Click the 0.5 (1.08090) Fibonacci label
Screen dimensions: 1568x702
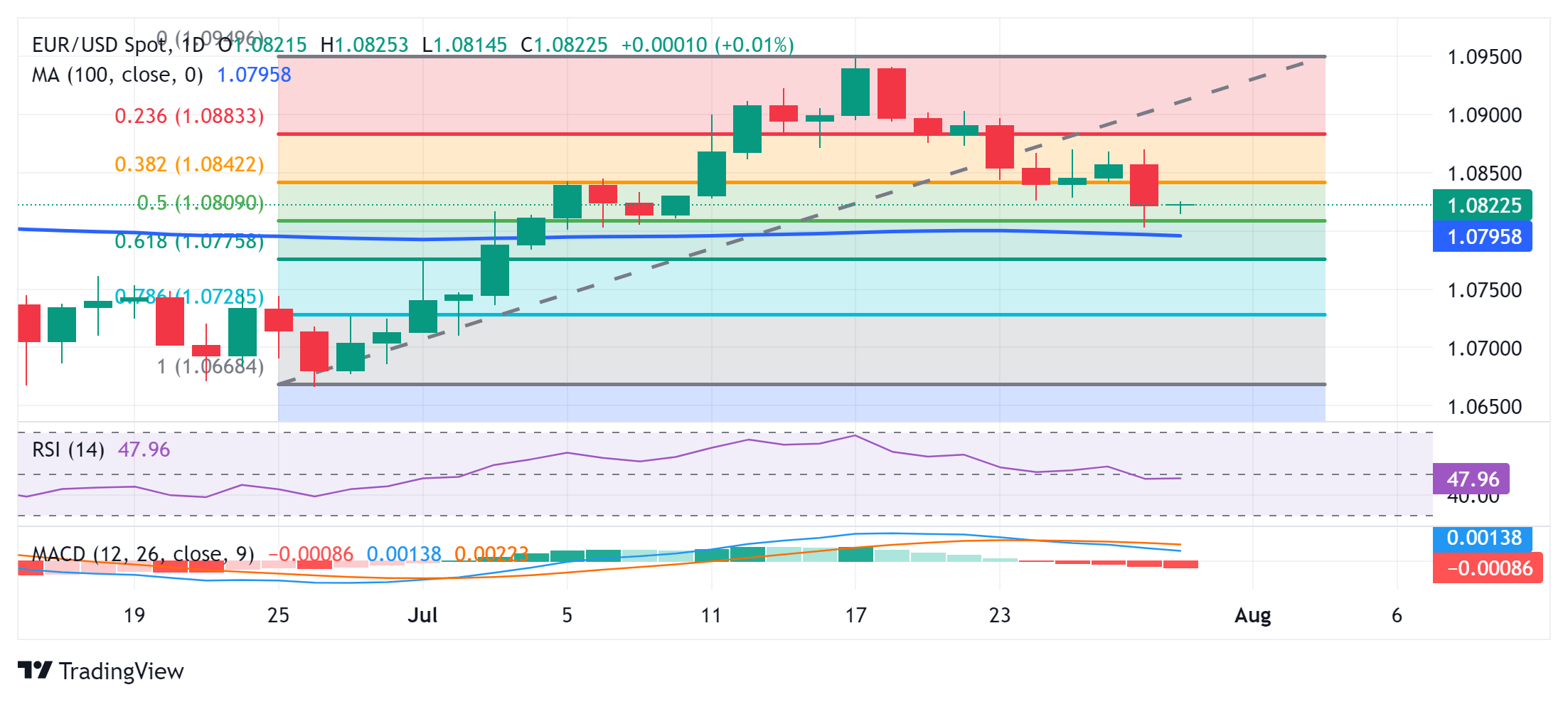tap(200, 203)
